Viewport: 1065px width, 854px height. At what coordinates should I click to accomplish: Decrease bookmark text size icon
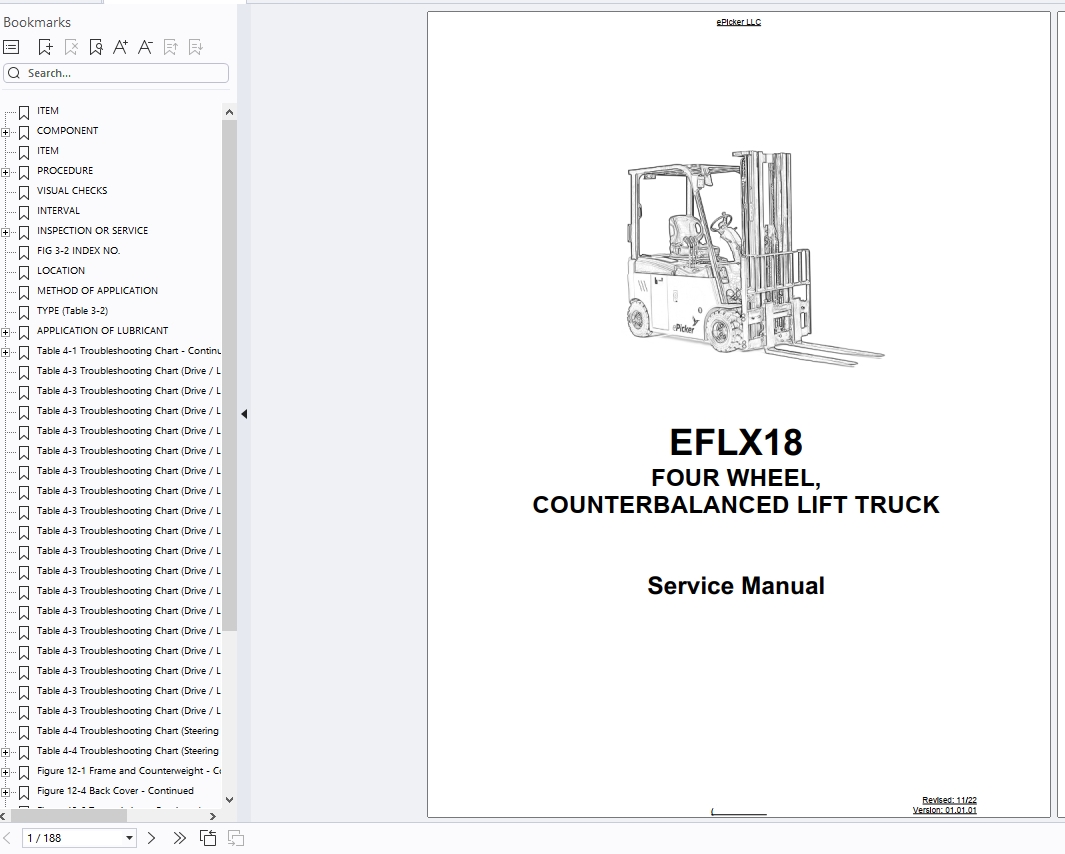coord(145,47)
